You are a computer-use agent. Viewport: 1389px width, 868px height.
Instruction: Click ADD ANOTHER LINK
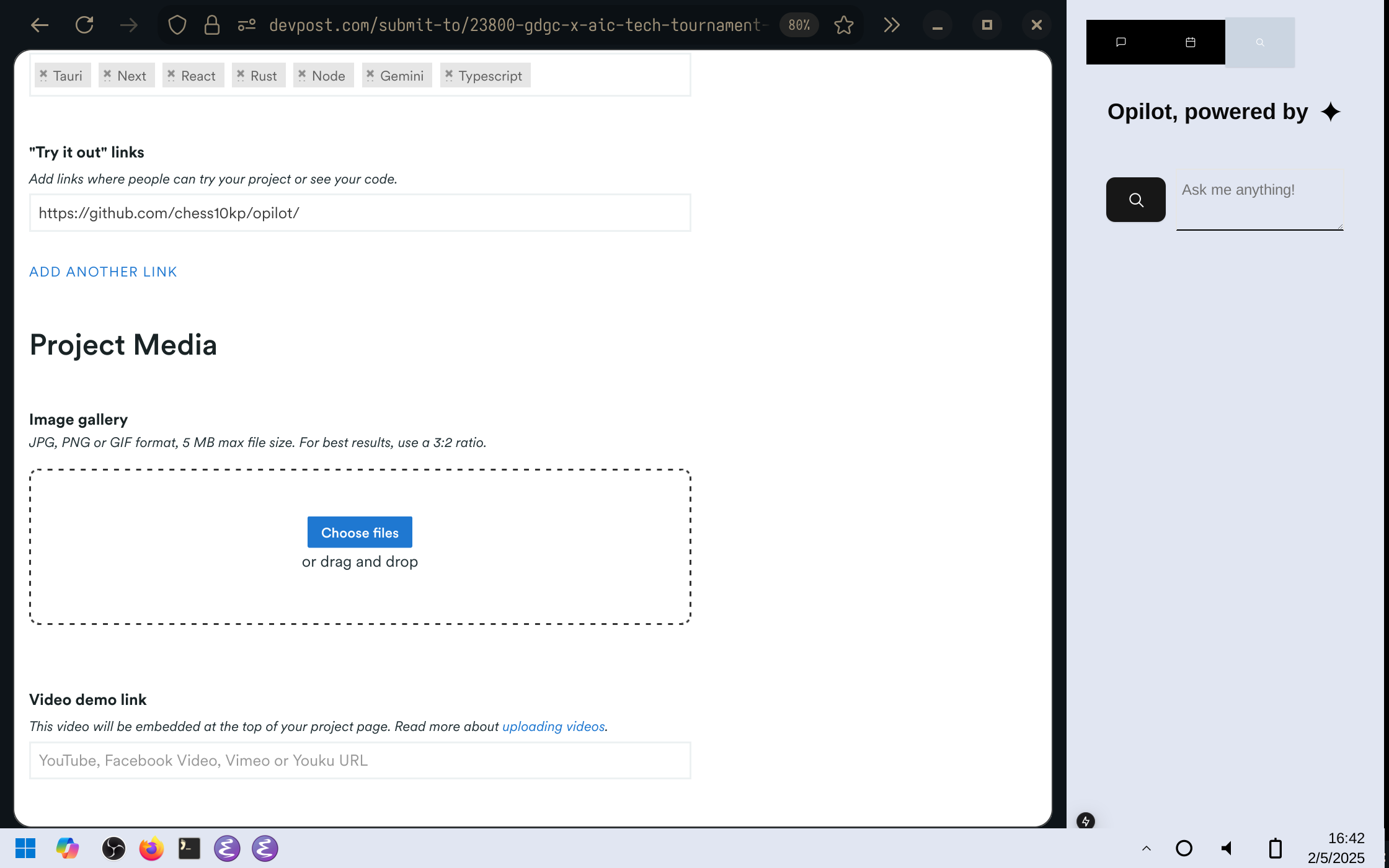point(103,272)
